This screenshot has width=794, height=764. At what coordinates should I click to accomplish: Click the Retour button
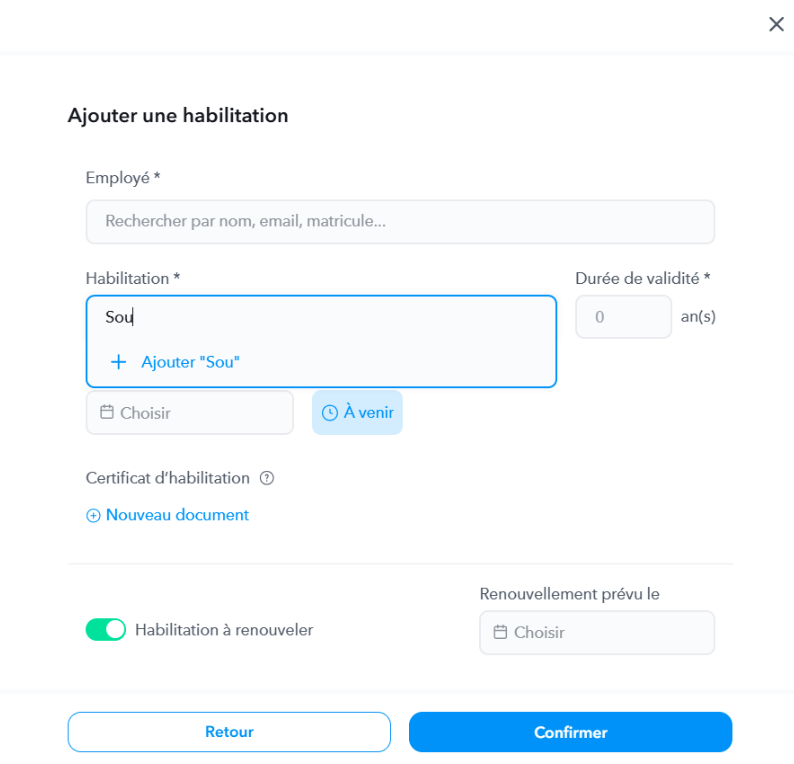(229, 732)
